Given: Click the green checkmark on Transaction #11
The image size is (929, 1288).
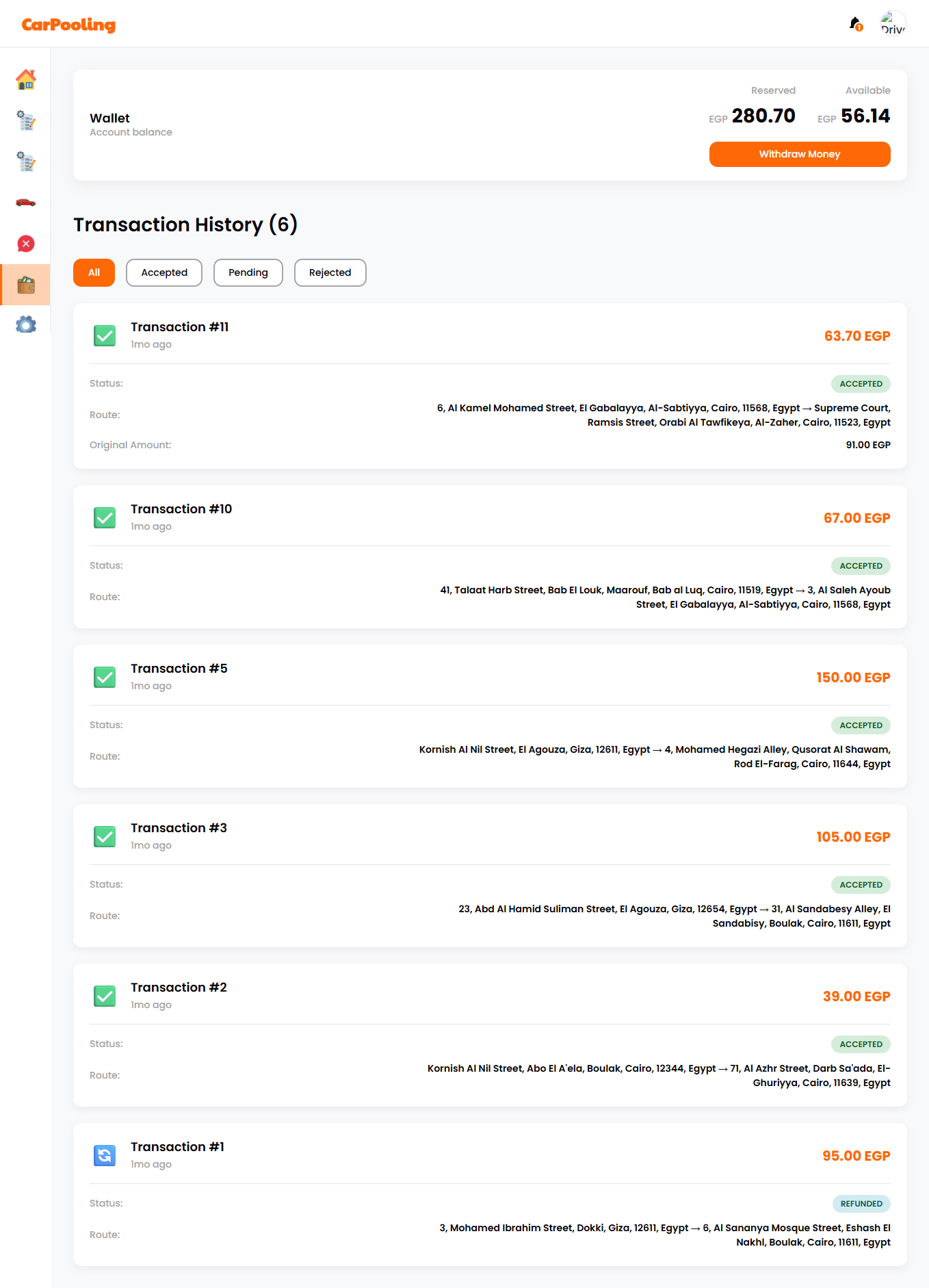Looking at the screenshot, I should click(x=105, y=335).
